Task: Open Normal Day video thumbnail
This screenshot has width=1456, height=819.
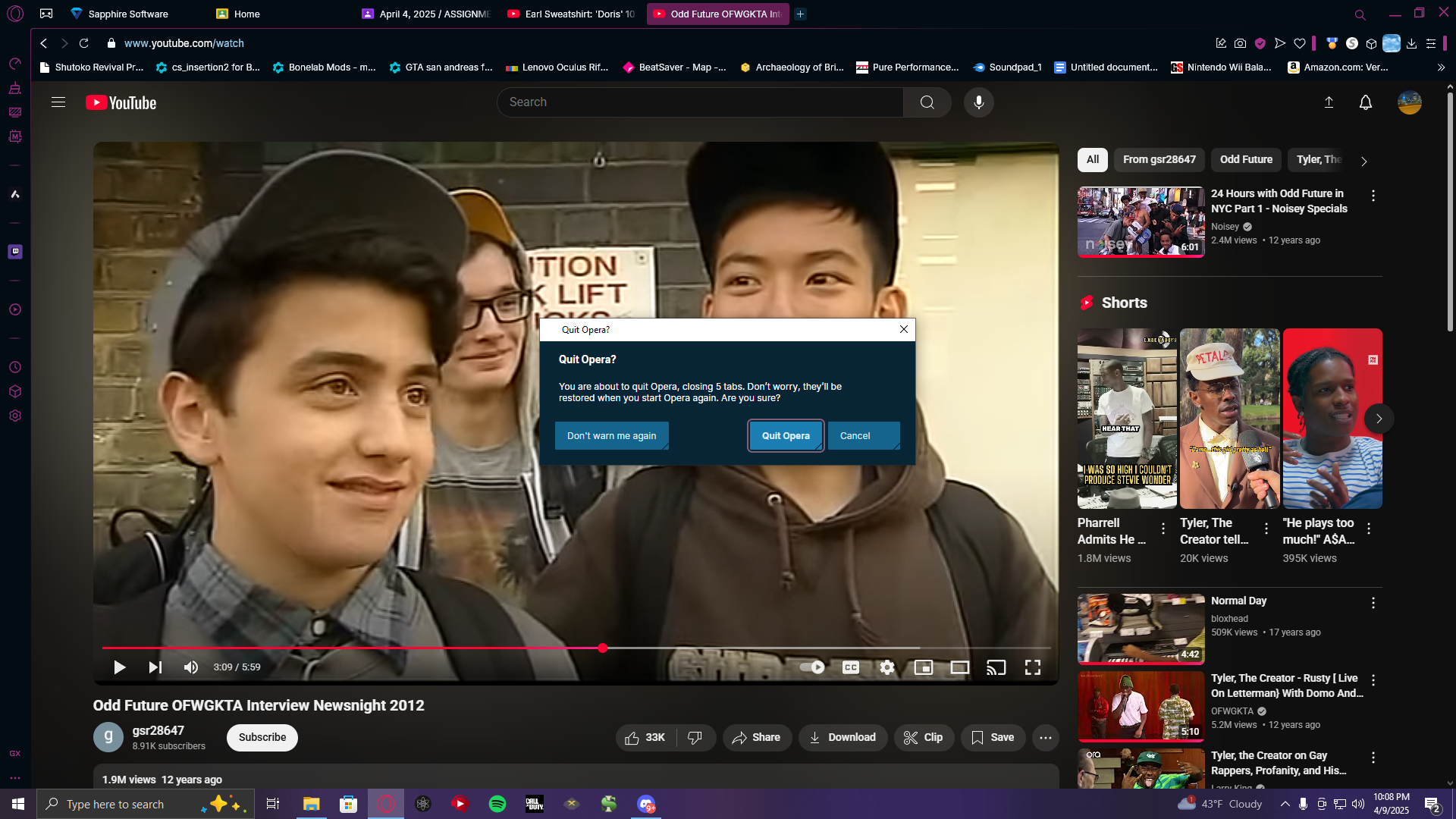Action: pyautogui.click(x=1141, y=629)
